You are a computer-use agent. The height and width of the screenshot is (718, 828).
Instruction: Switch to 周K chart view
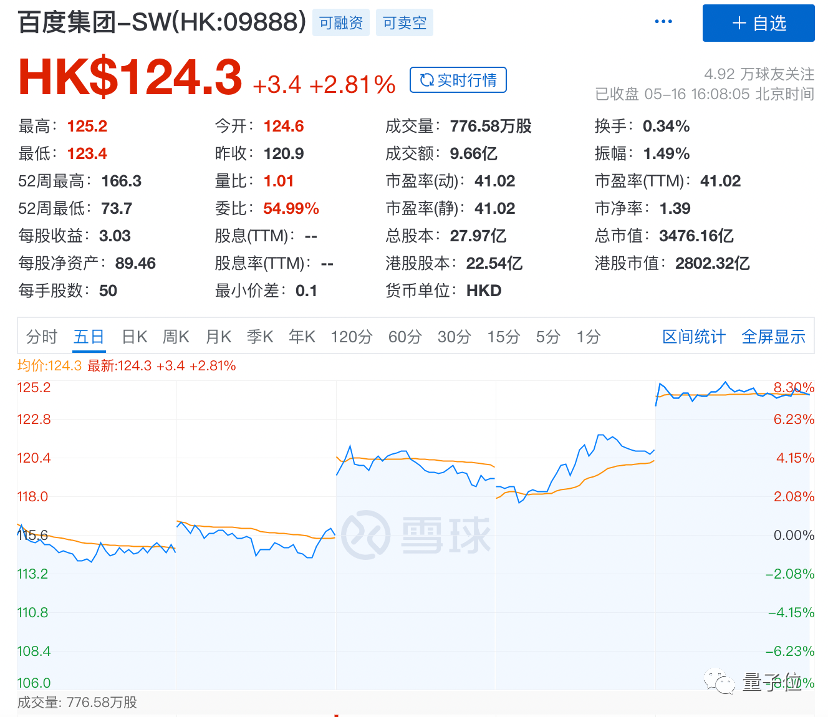click(x=176, y=337)
